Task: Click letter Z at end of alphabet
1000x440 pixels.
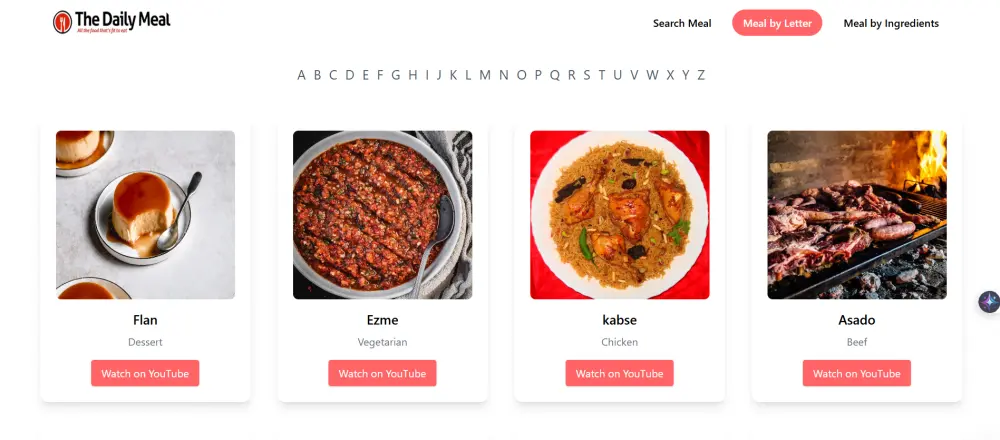Action: pos(701,75)
